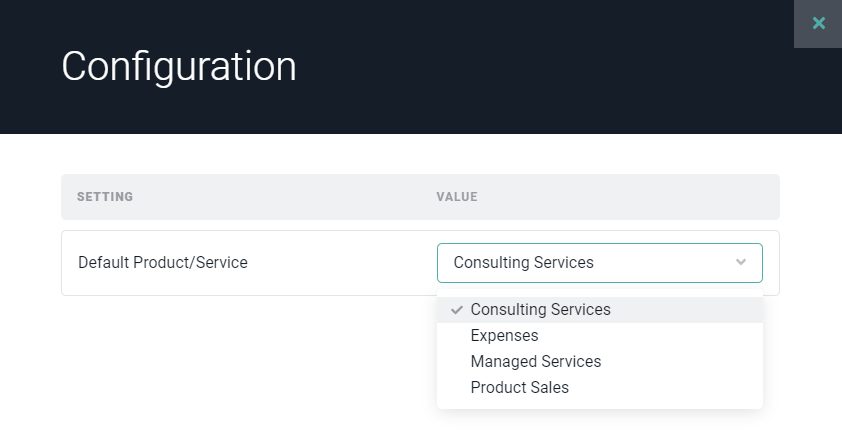Pick Product Sales from the dropdown options
The image size is (842, 435).
(x=519, y=388)
